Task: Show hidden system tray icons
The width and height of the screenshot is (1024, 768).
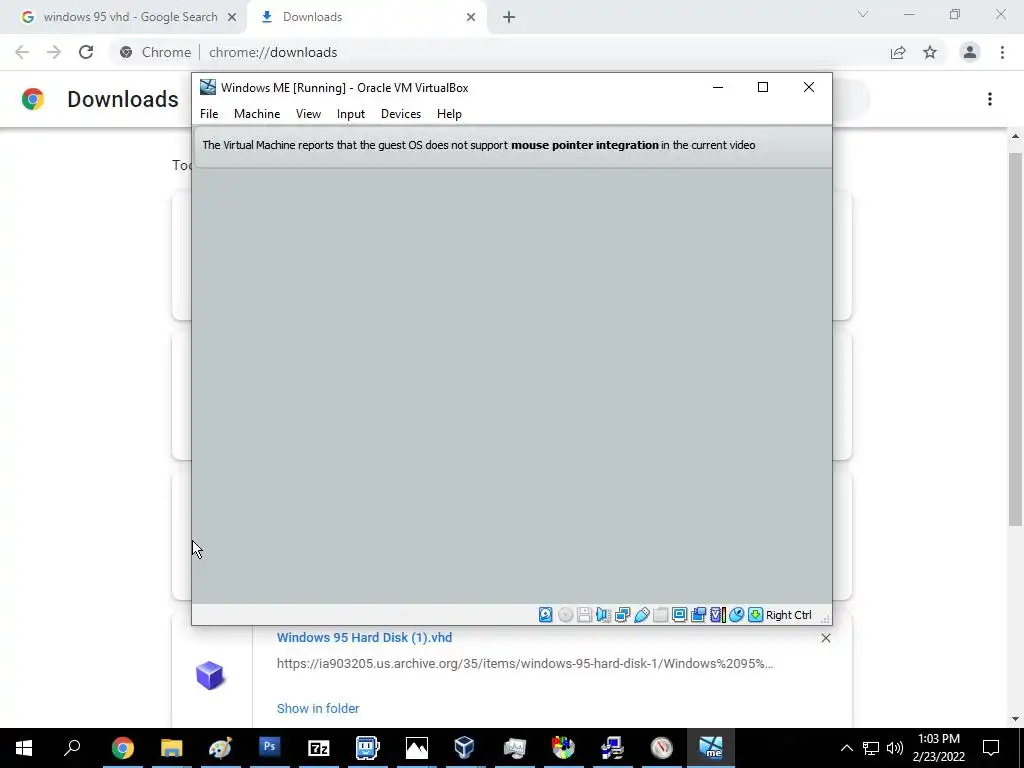Action: [x=846, y=748]
